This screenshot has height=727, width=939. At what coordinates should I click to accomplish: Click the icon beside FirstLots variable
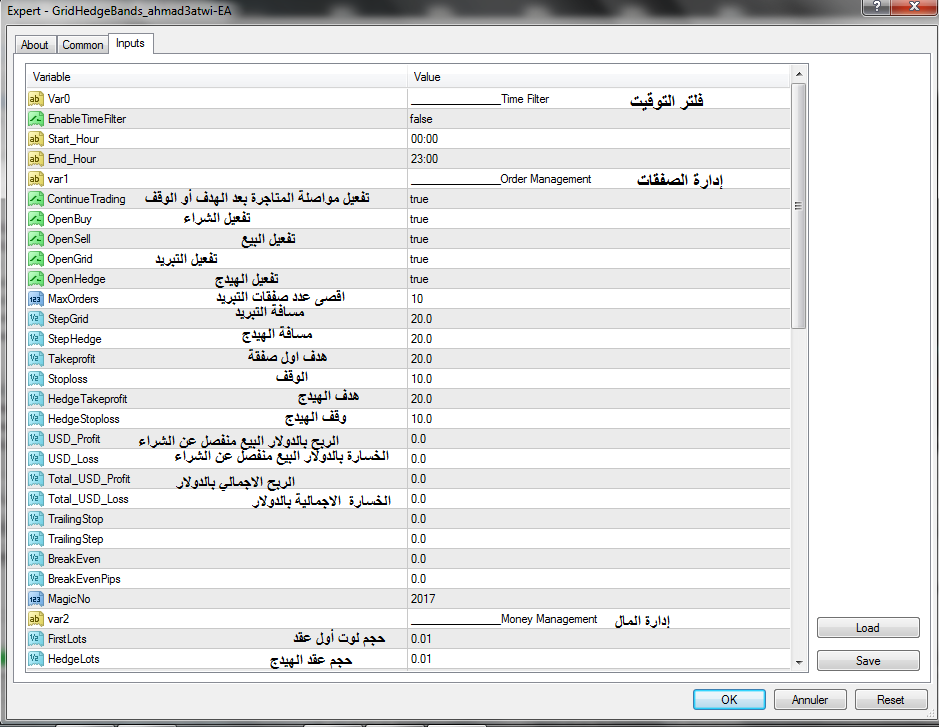pos(35,639)
